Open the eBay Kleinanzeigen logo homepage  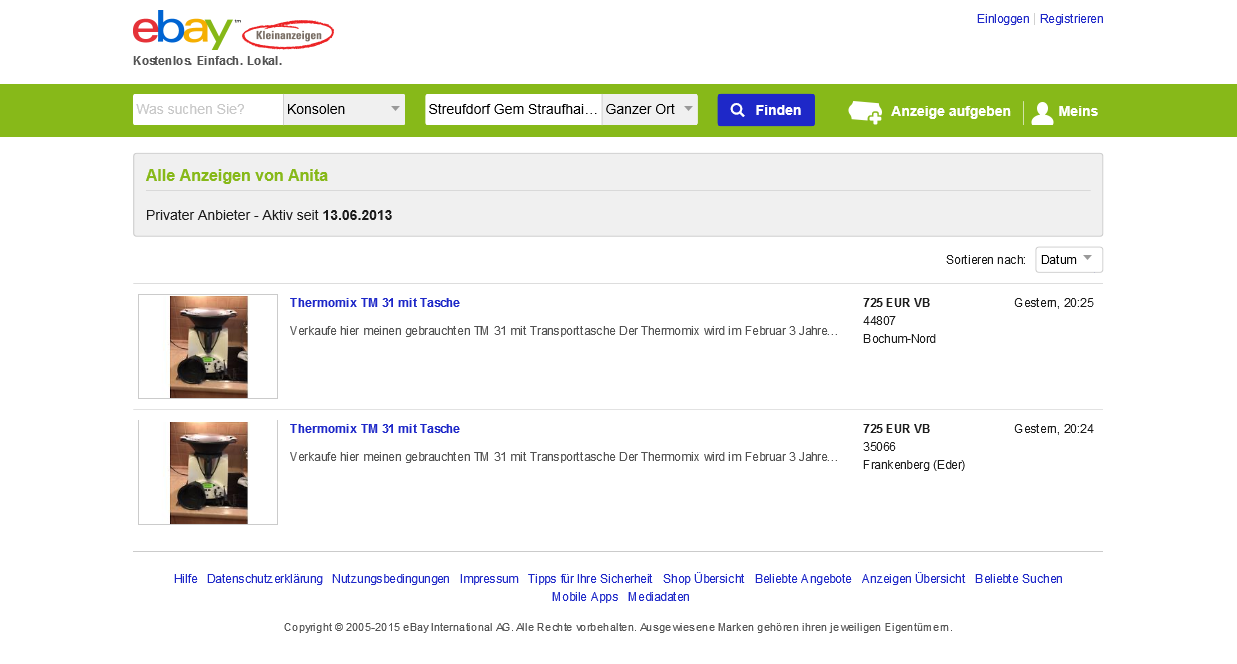[233, 31]
